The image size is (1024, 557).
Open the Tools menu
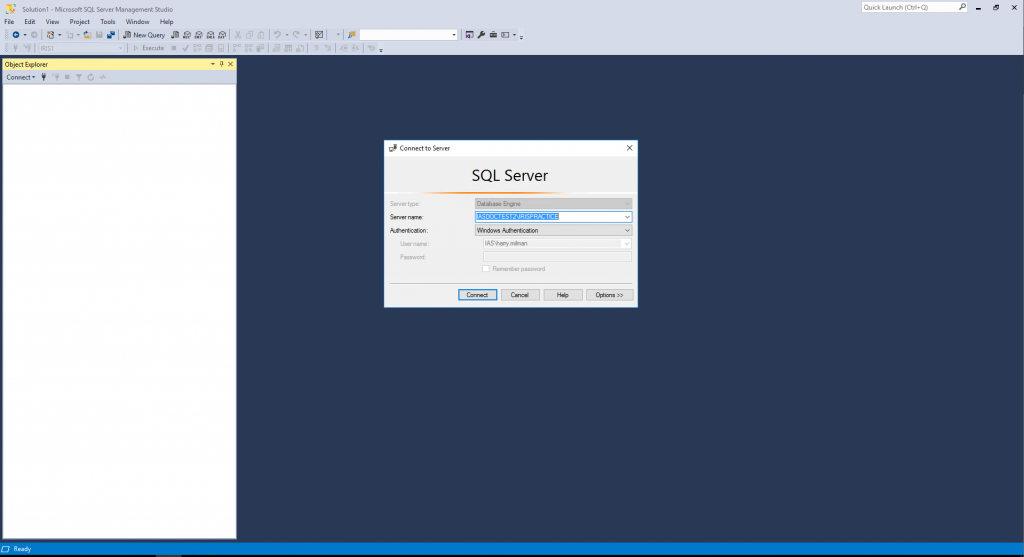tap(108, 22)
